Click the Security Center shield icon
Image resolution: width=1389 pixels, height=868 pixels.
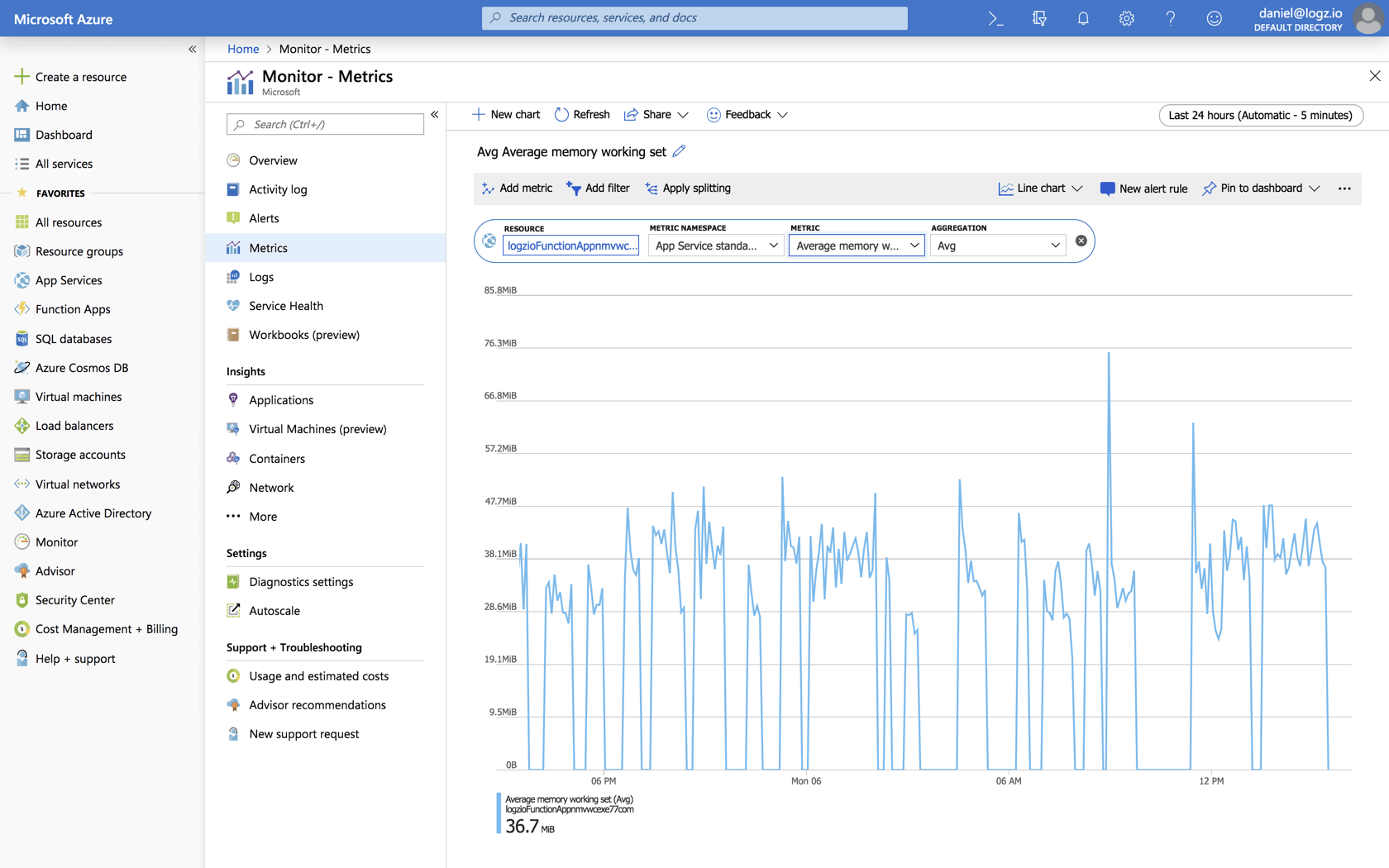pyautogui.click(x=22, y=600)
